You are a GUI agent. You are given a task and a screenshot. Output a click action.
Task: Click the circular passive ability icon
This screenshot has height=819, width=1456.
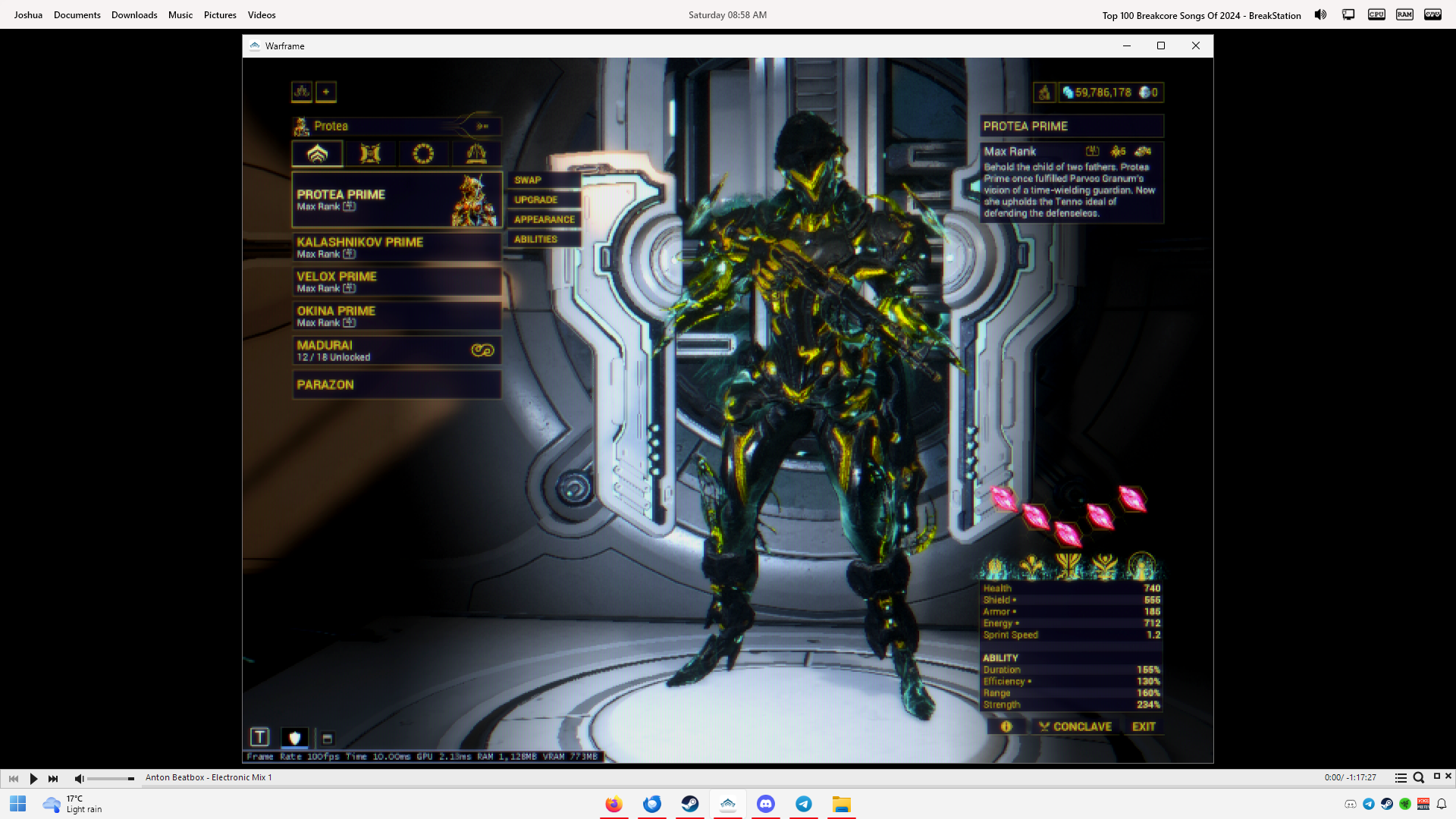click(x=1141, y=566)
